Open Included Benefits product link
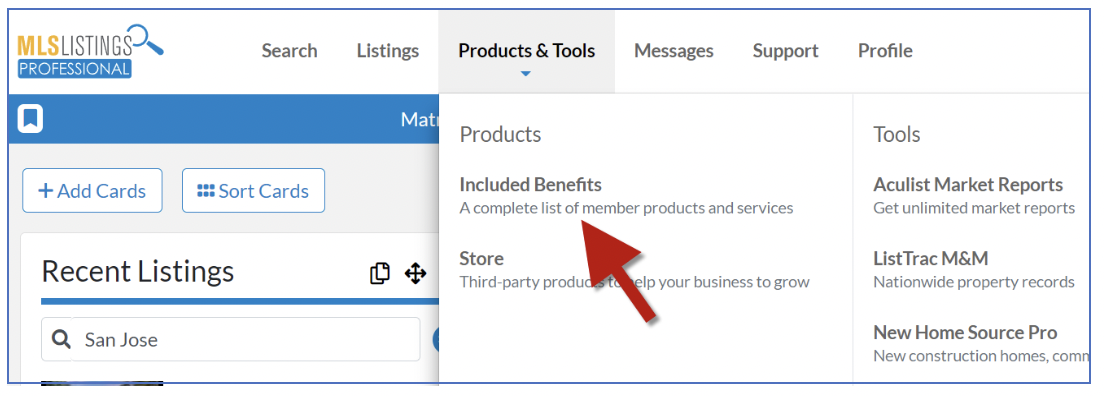 point(531,185)
